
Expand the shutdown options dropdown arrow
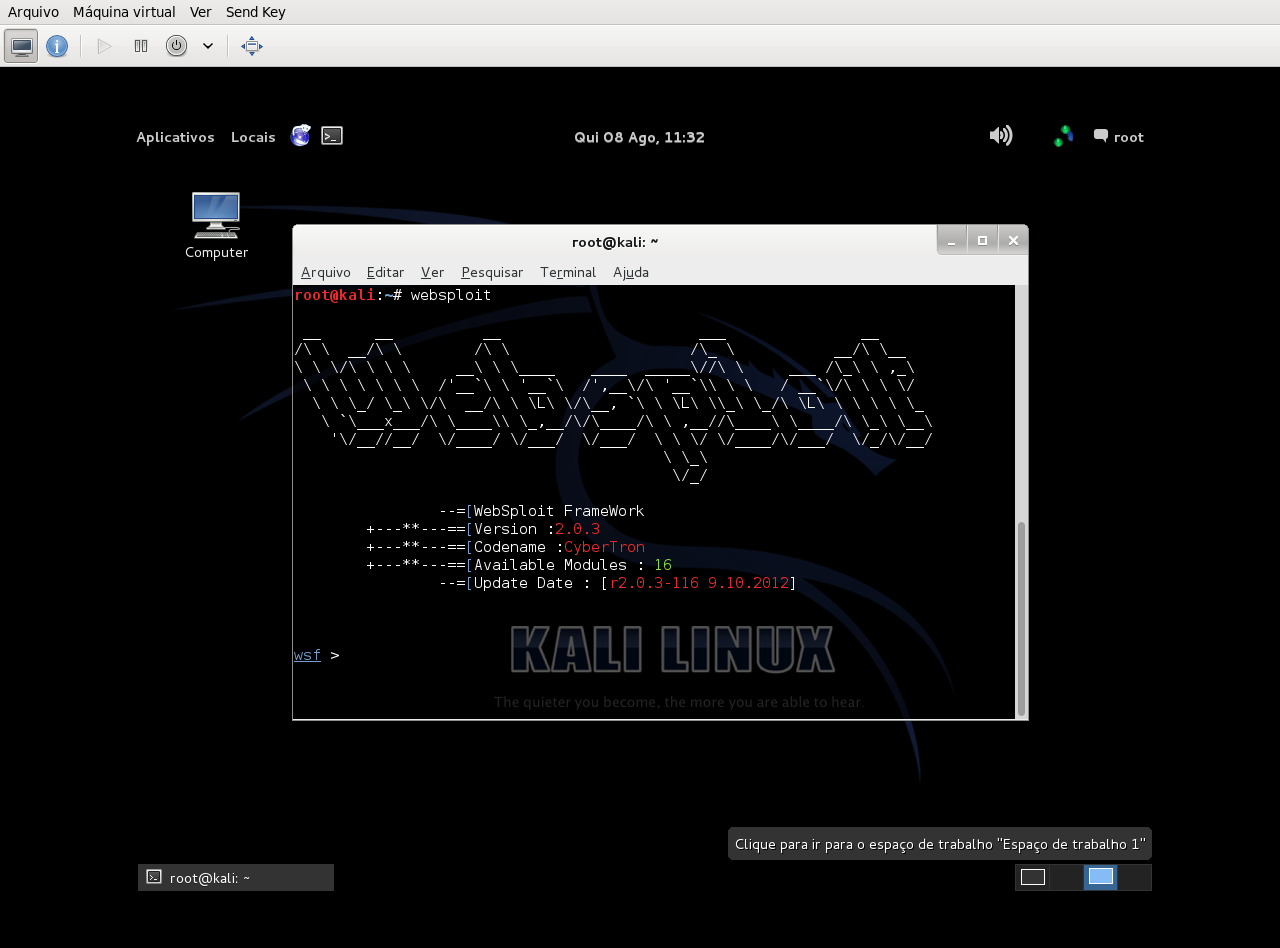click(x=208, y=46)
